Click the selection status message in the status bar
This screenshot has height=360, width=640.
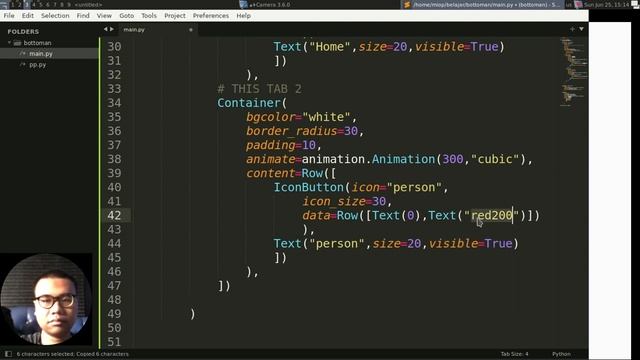tap(73, 354)
